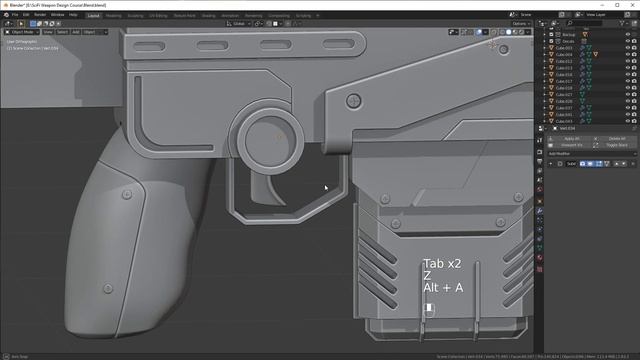
Task: Open the View Layer properties tab
Action: pyautogui.click(x=540, y=171)
